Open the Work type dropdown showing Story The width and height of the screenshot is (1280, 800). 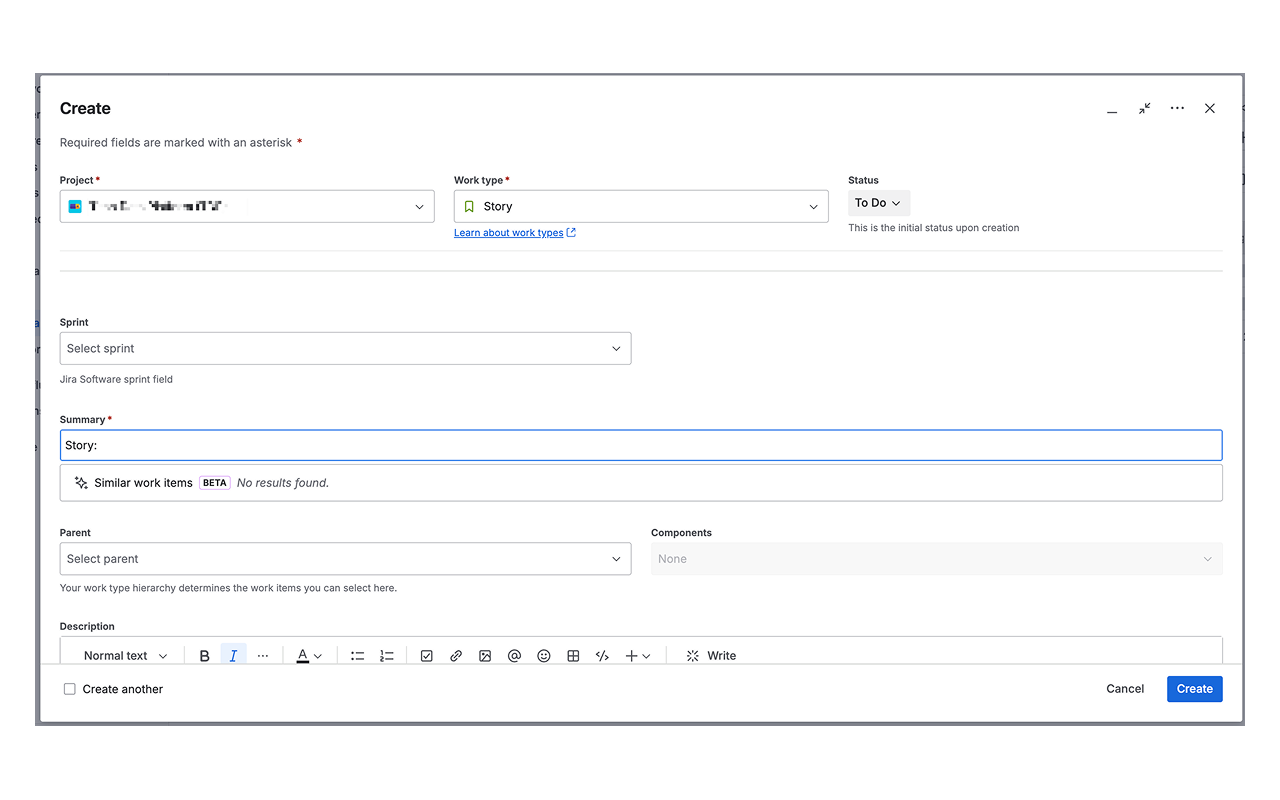point(641,206)
